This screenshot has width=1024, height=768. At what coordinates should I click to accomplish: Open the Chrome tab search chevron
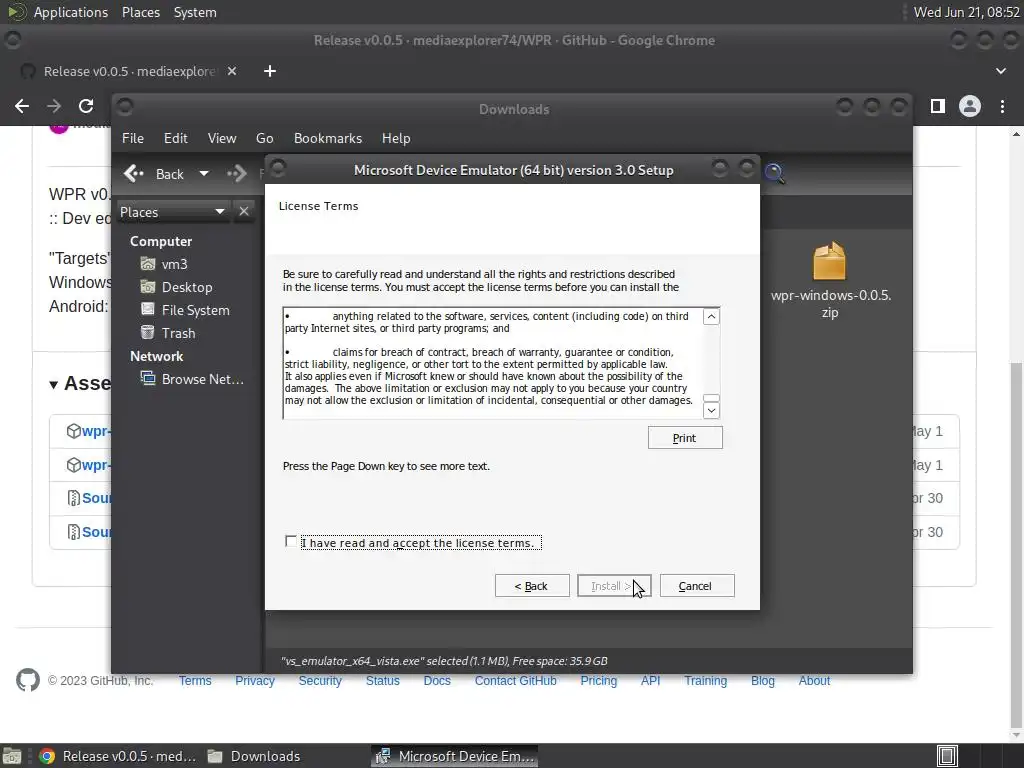pos(1000,71)
